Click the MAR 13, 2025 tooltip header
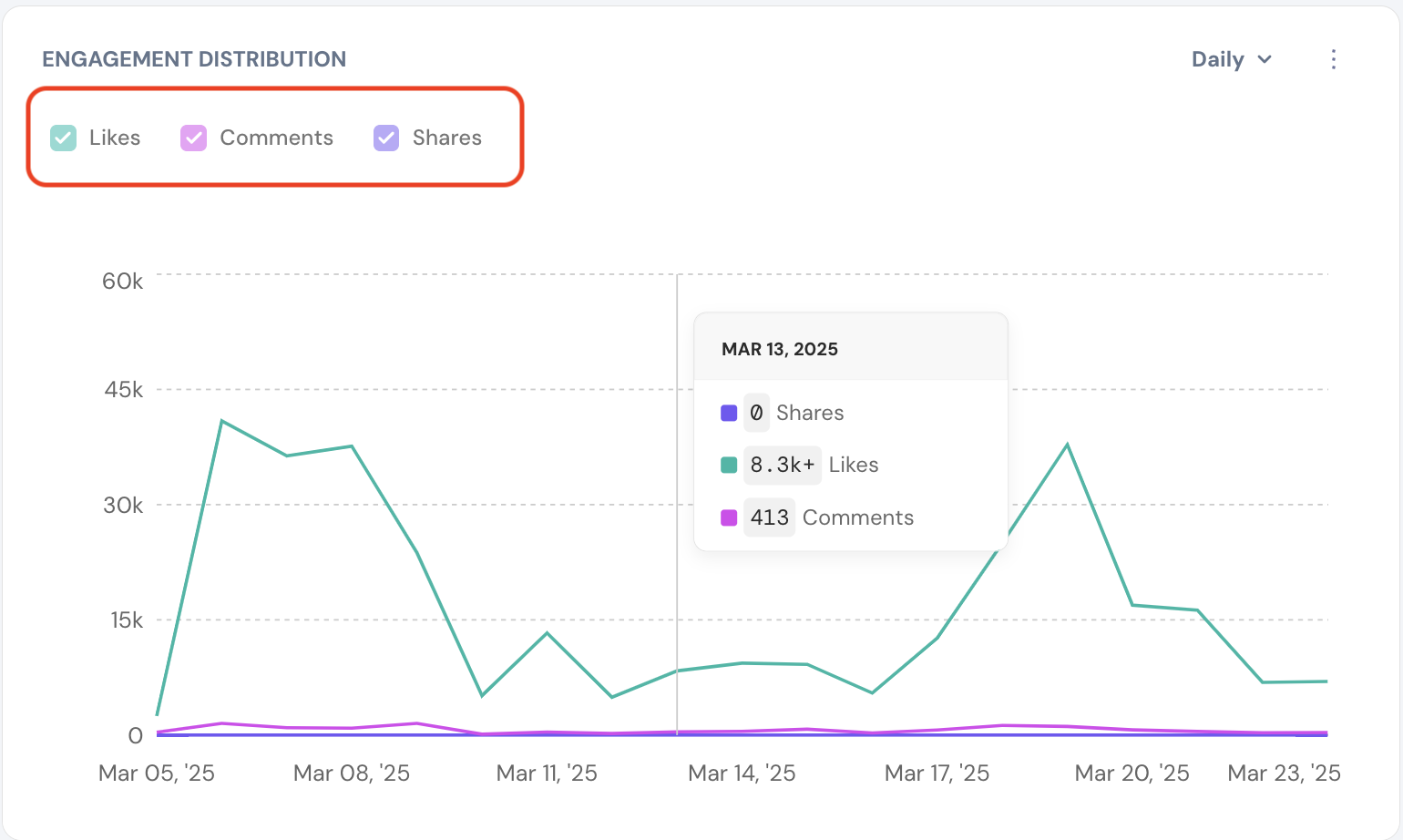Viewport: 1403px width, 840px height. click(780, 349)
